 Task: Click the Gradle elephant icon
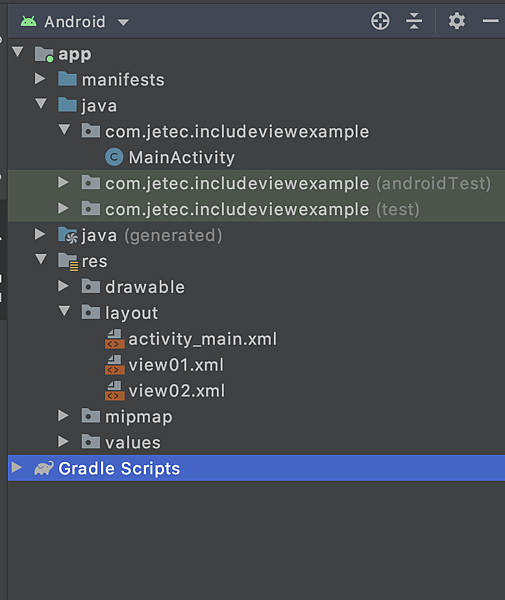tap(44, 468)
